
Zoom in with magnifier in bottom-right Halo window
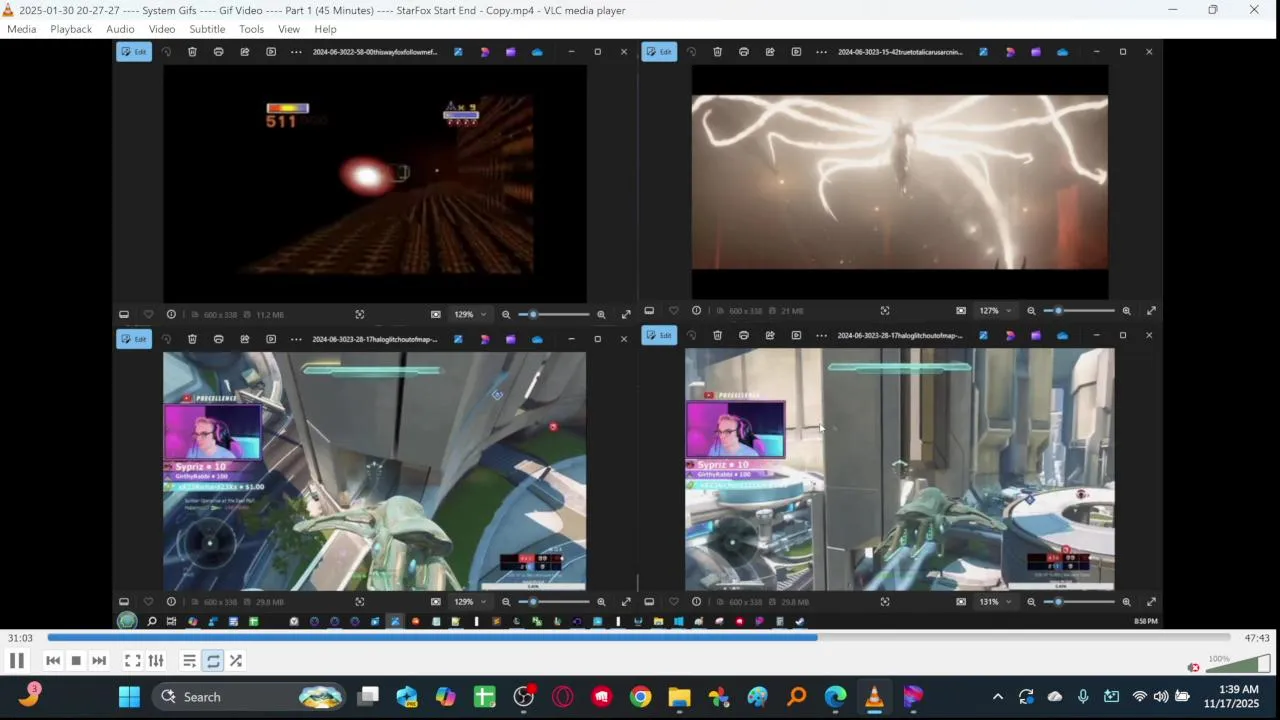[x=1126, y=602]
